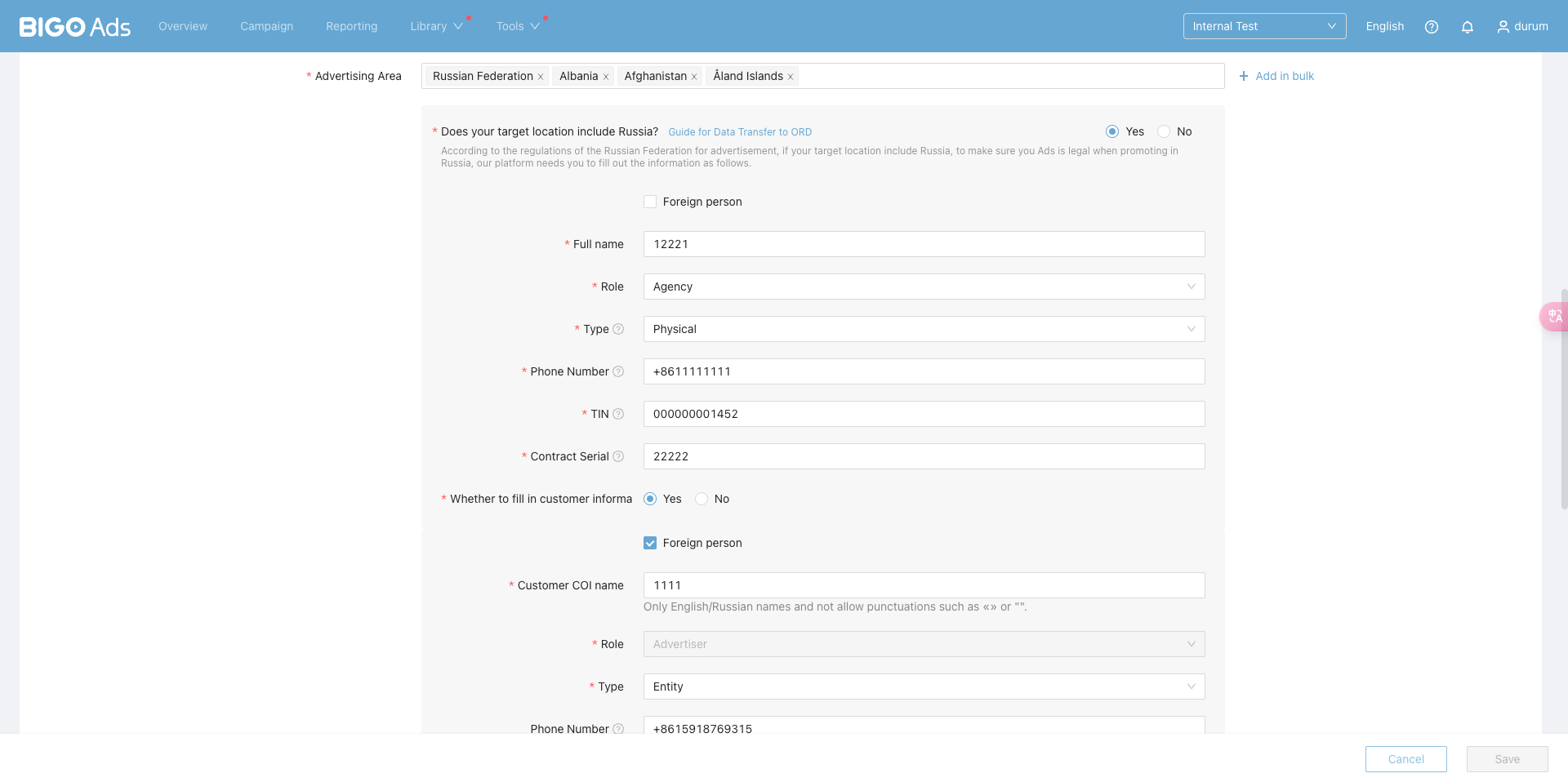Open the help question mark icon

point(1431,27)
